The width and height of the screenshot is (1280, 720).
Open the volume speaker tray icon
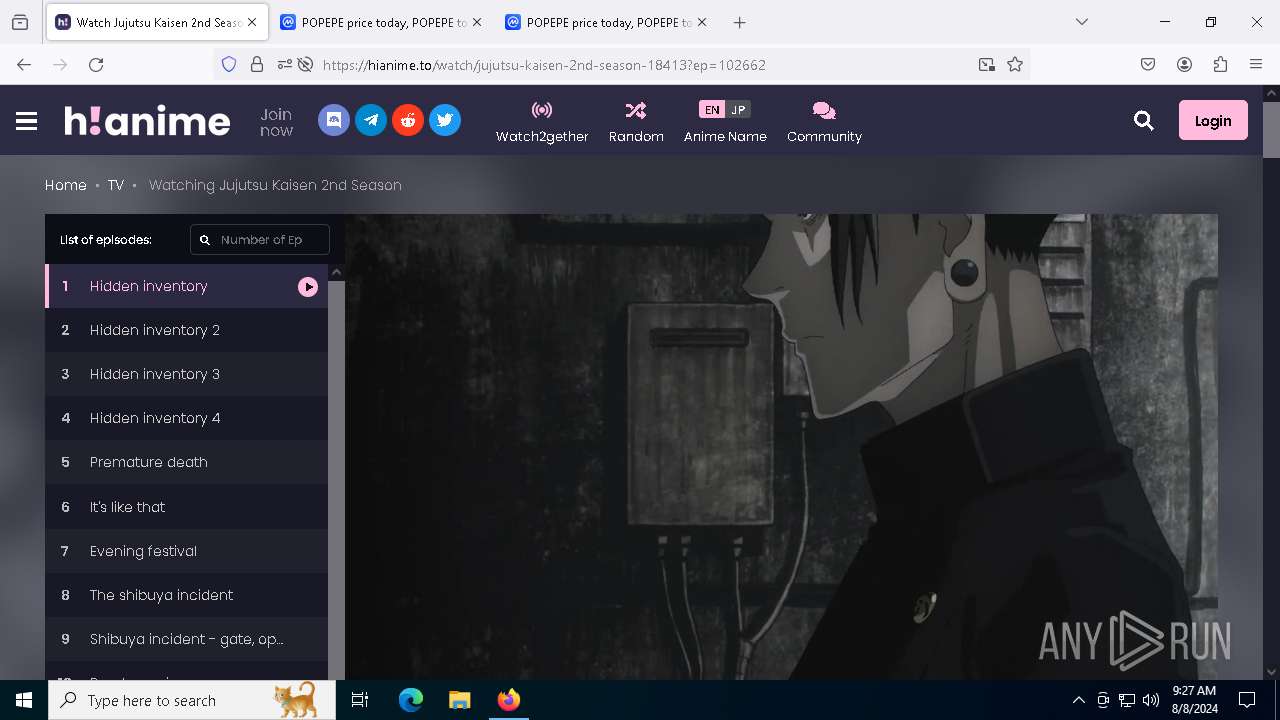pyautogui.click(x=1151, y=700)
